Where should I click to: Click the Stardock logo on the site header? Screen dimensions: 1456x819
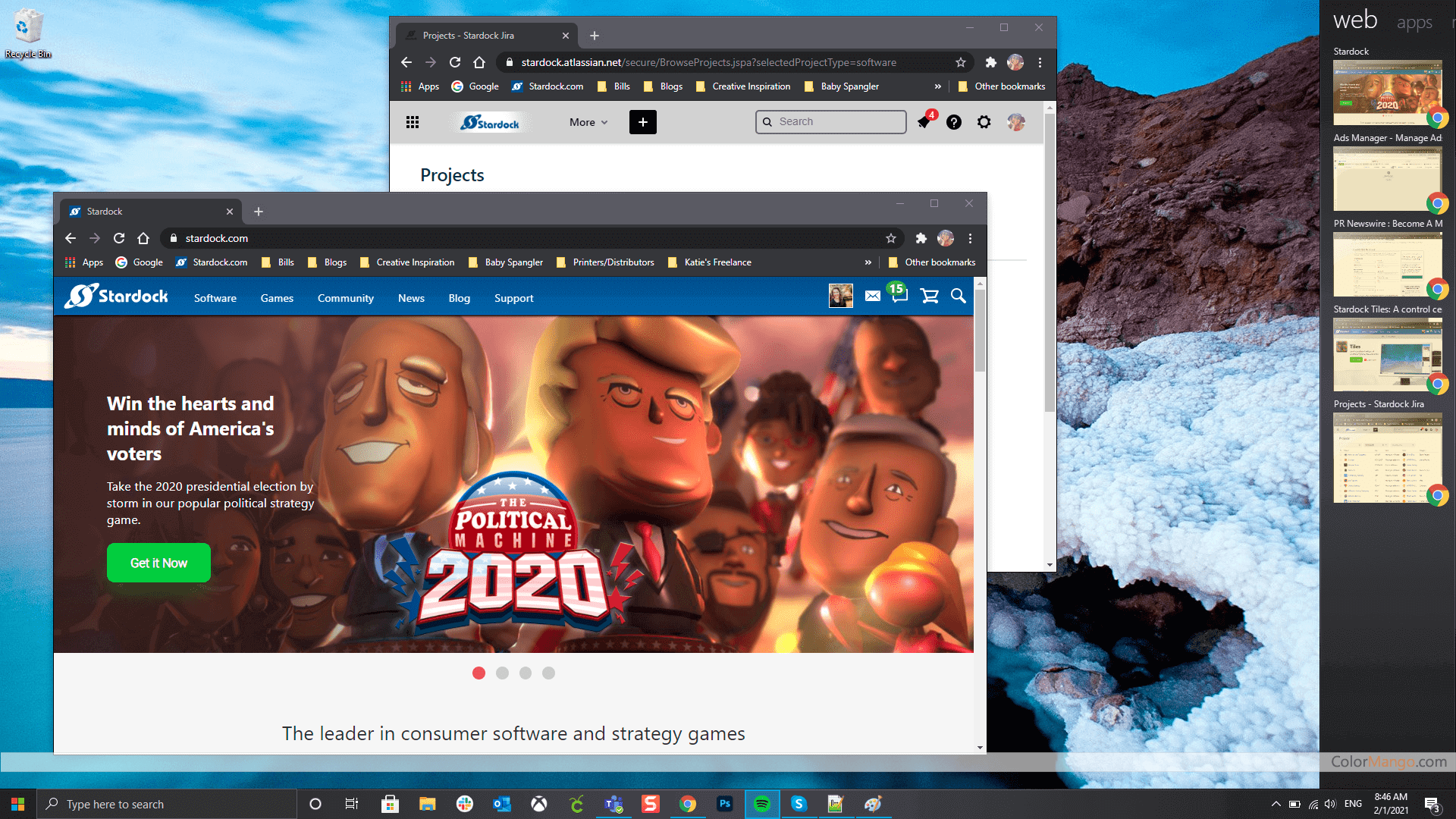pos(116,296)
